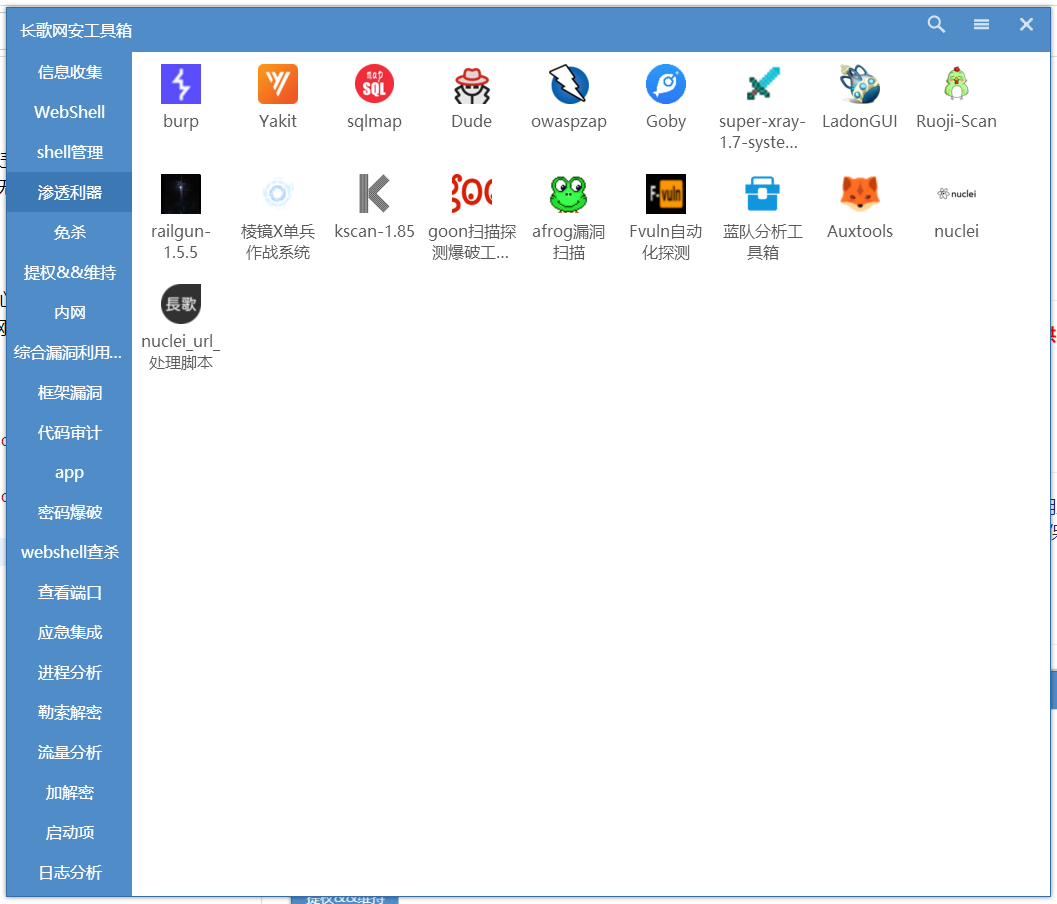Select the 渗透利器 category
1057x904 pixels.
pyautogui.click(x=69, y=192)
